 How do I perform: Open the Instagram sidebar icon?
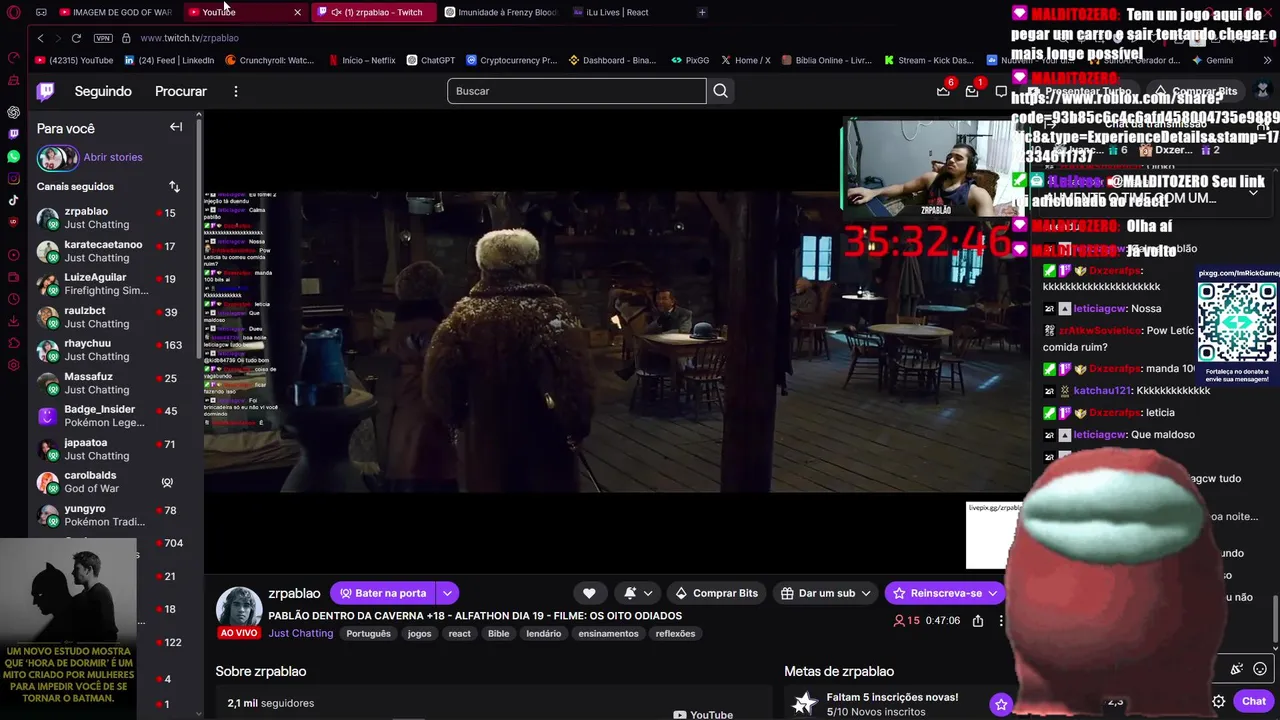tap(14, 178)
